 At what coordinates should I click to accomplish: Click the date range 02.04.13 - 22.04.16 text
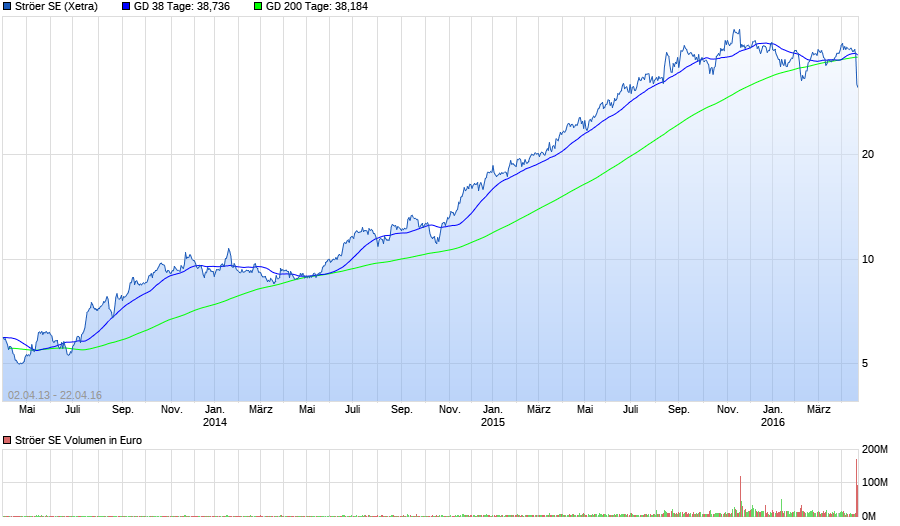click(x=55, y=395)
